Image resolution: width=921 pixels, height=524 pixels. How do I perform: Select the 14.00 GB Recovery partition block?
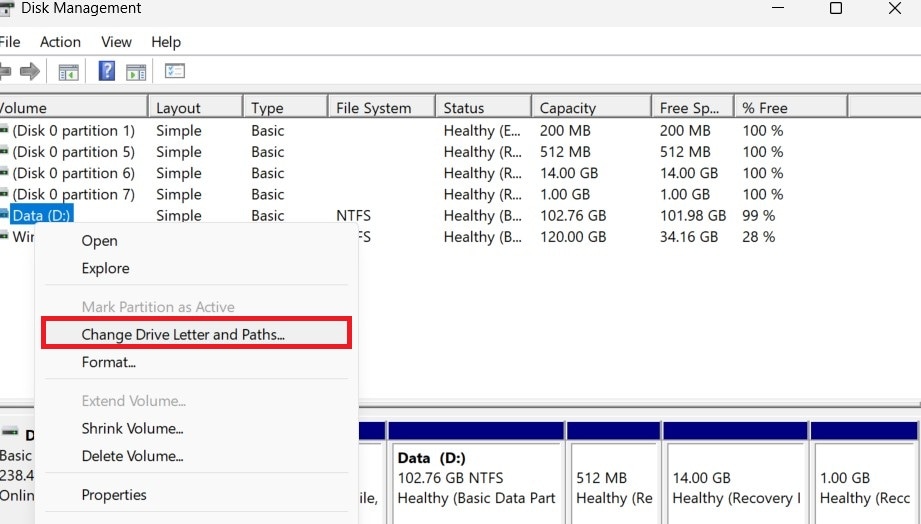tap(736, 482)
